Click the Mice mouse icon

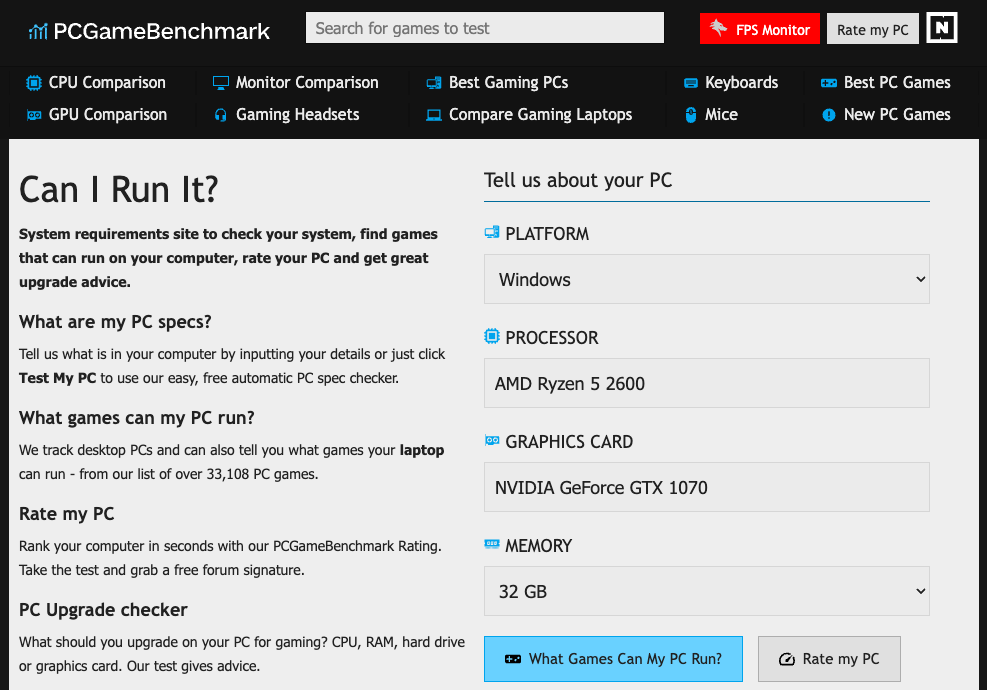click(x=691, y=115)
